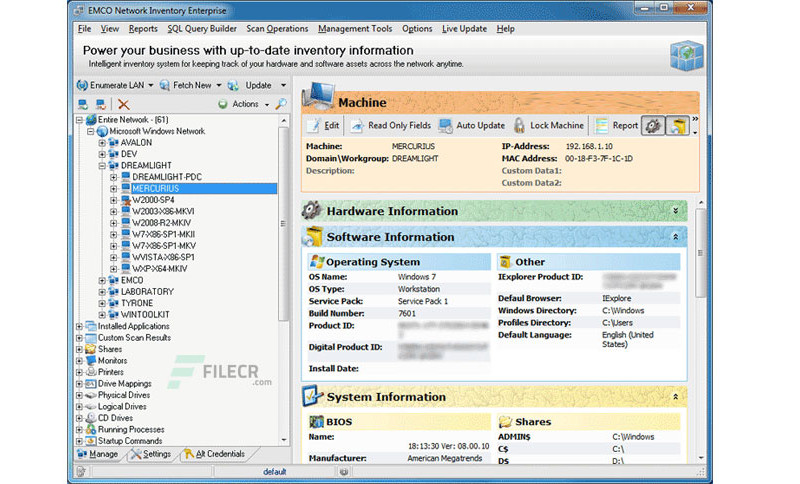Open the File menu

(x=84, y=29)
